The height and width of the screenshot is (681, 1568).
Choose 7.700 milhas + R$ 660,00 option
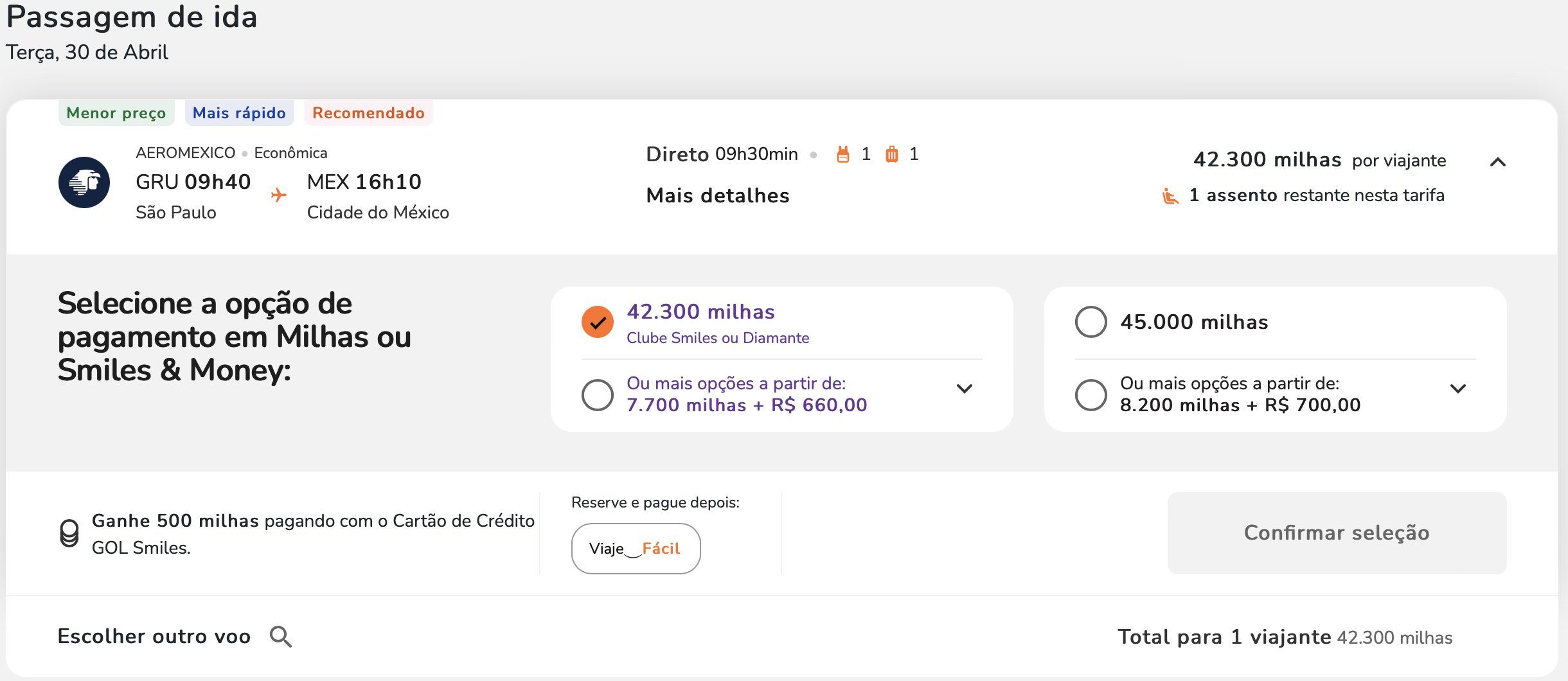598,394
